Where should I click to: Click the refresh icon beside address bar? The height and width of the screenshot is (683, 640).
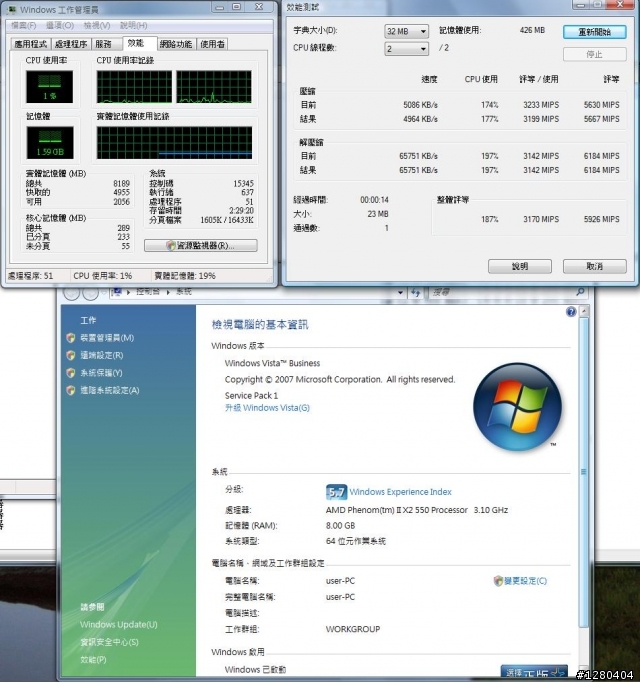[x=416, y=293]
